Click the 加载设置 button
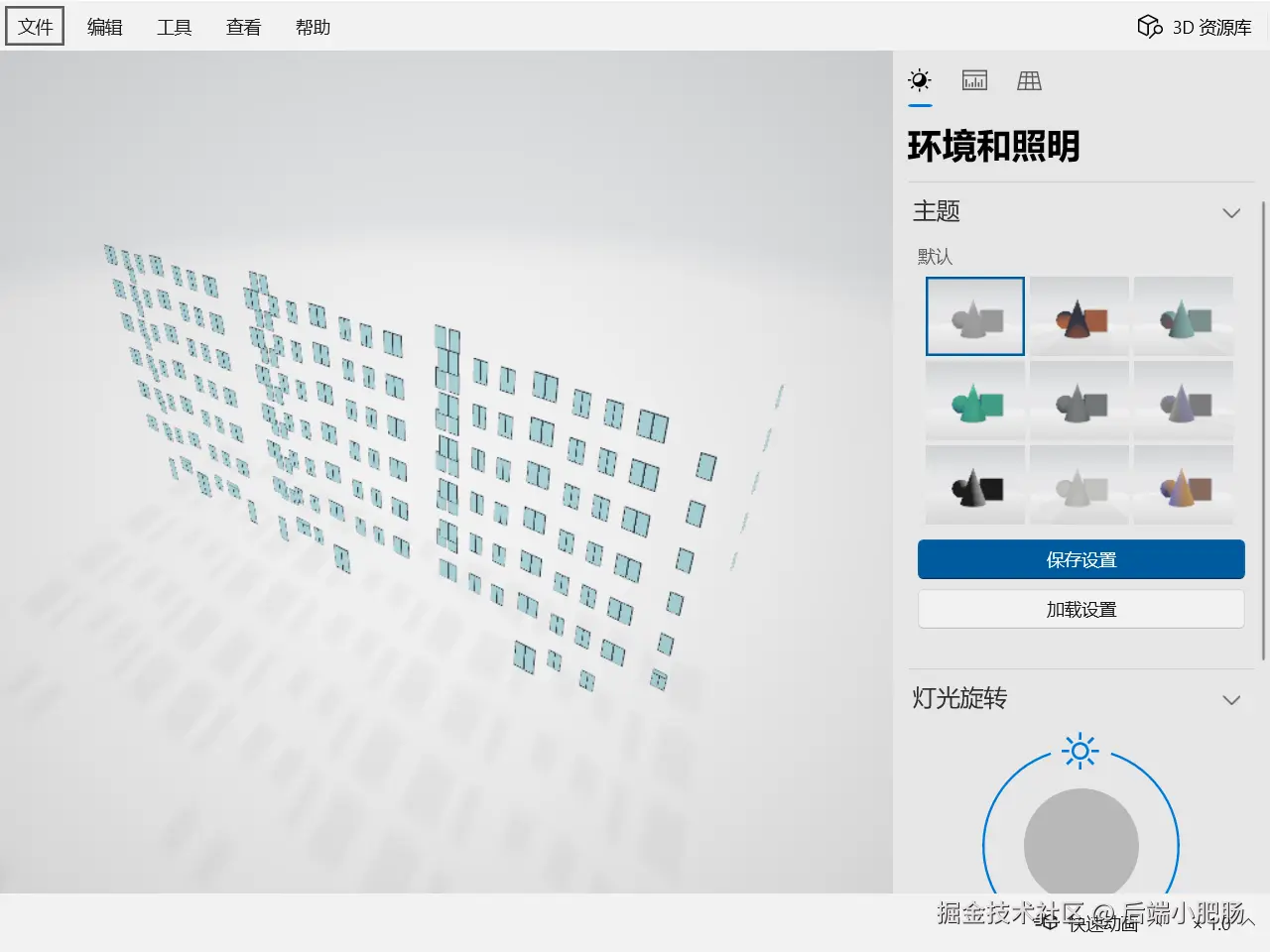 pyautogui.click(x=1081, y=609)
